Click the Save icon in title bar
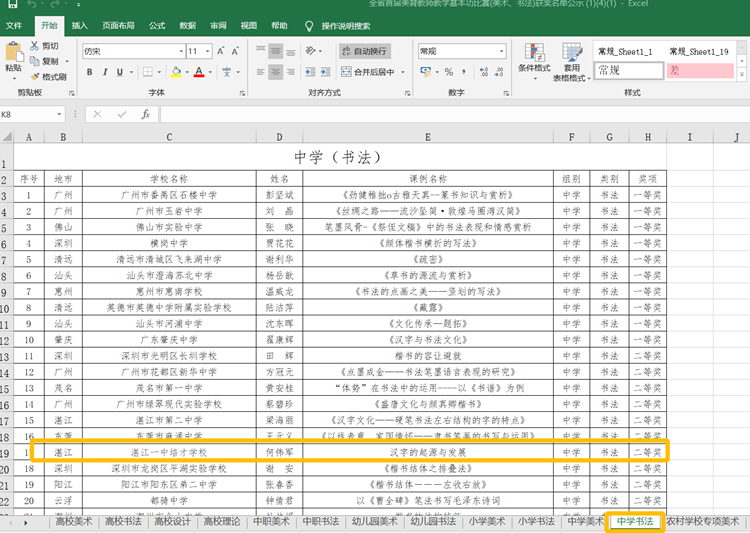Viewport: 750px width, 533px height. click(13, 4)
